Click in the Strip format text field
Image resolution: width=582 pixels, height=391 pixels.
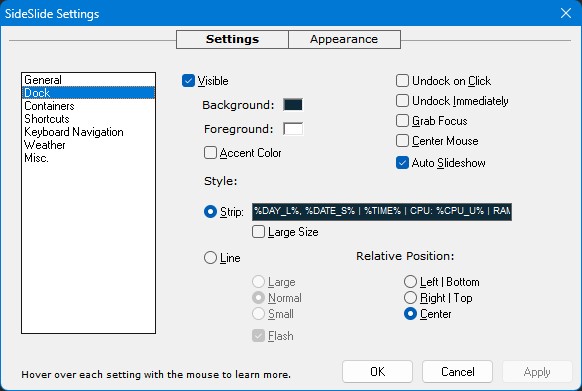tap(382, 212)
